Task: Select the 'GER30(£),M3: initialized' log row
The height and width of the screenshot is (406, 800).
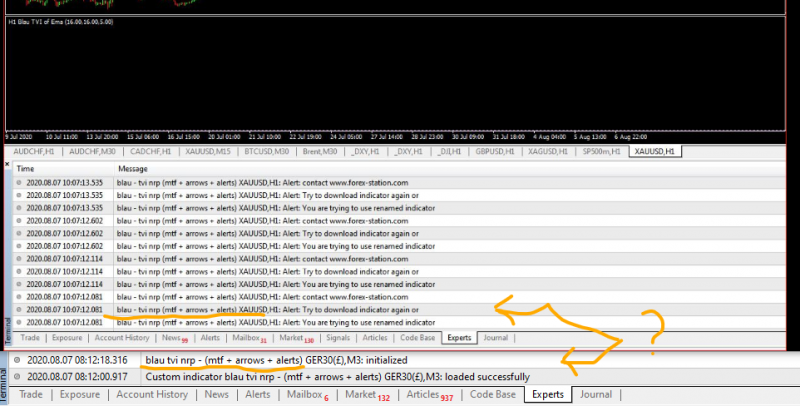Action: click(405, 360)
